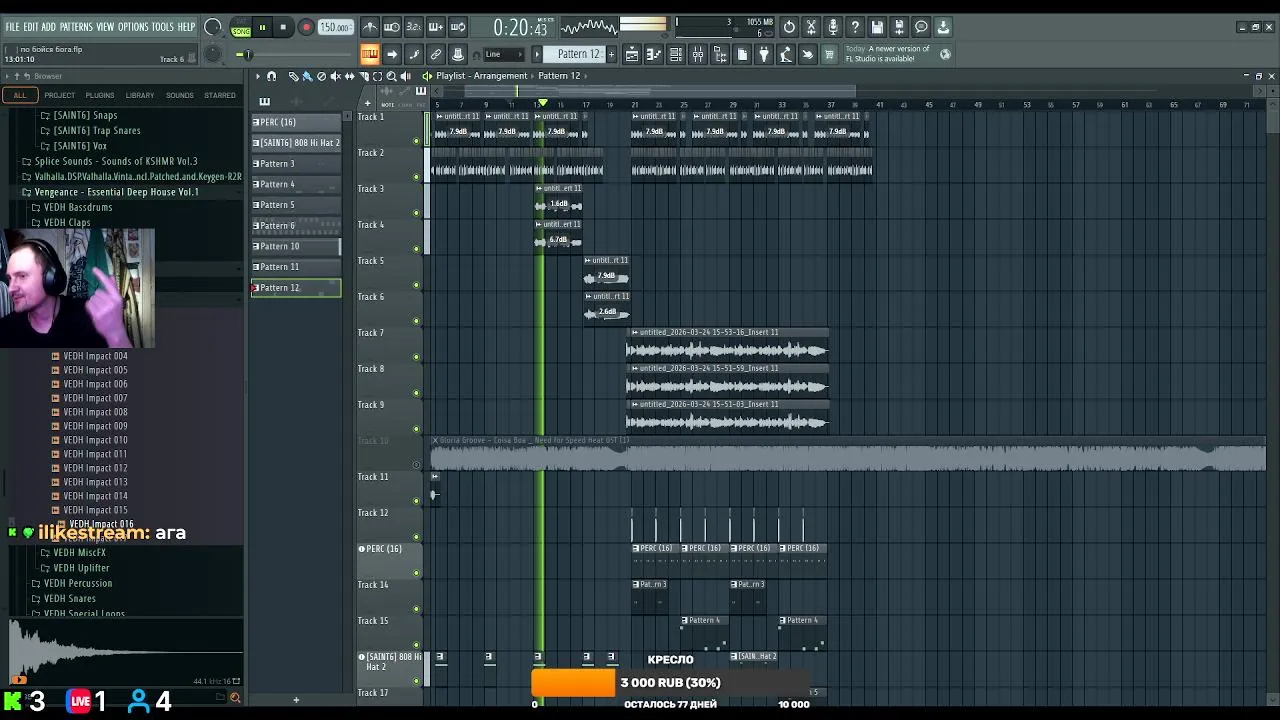Viewport: 1280px width, 720px height.
Task: Open the Channel rack icon
Action: pos(676,54)
